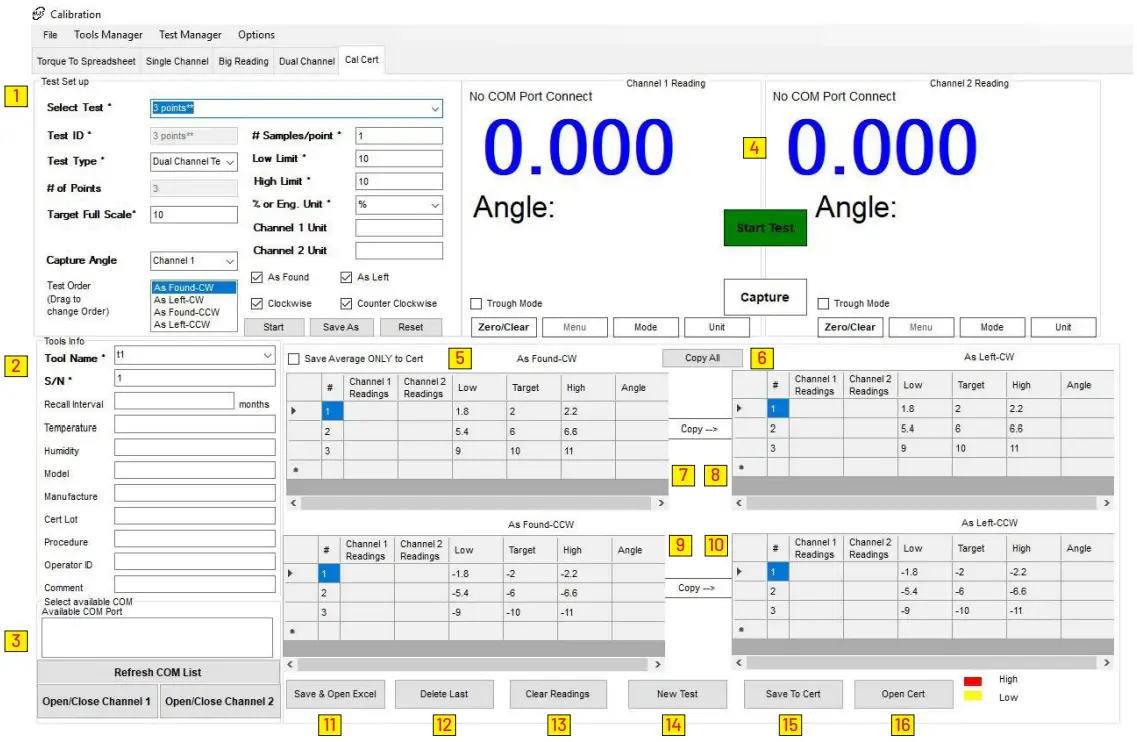Click row selector arrow in As Left-CW table
Viewport: 1137px width, 742px height.
pos(739,409)
